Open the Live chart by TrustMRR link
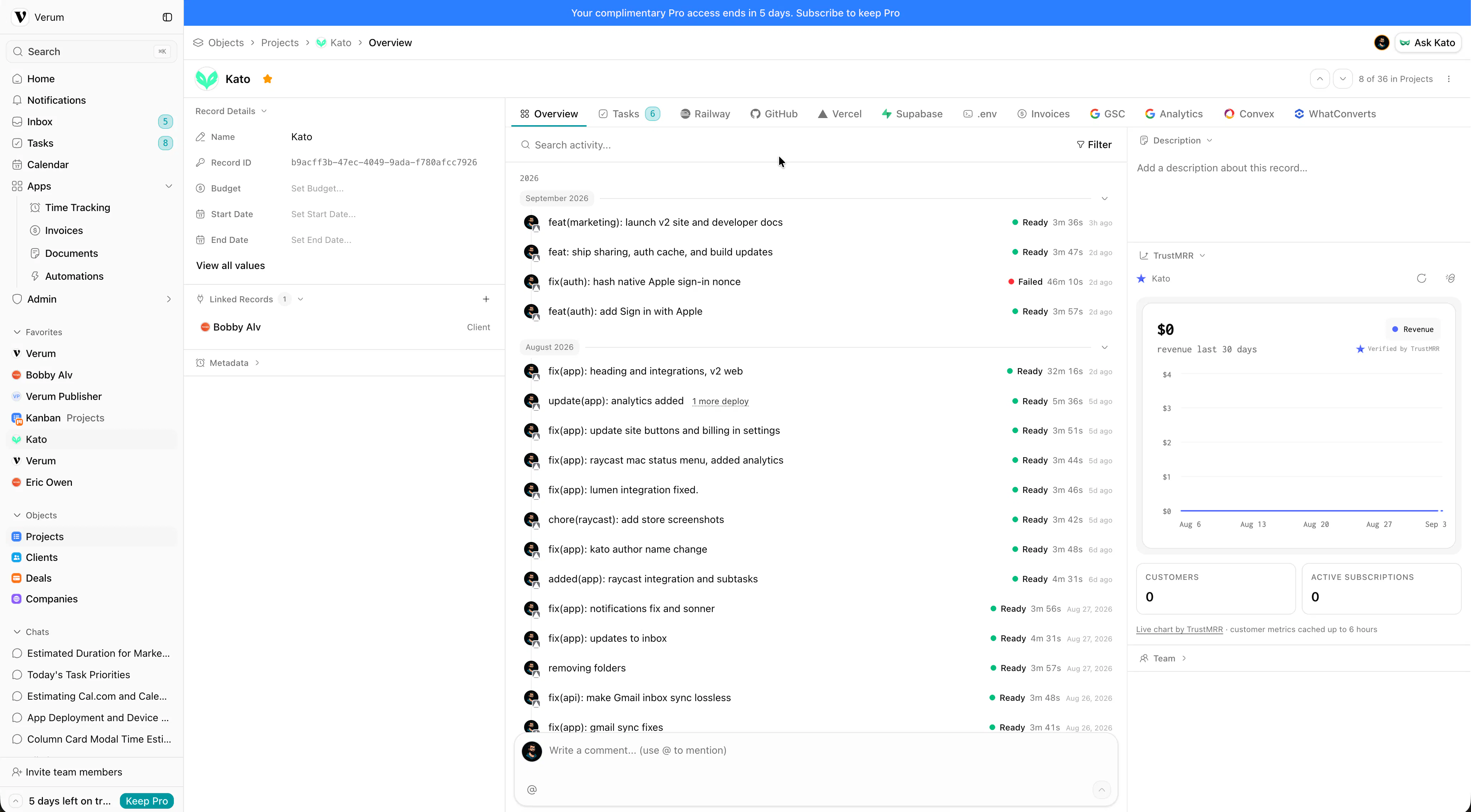The image size is (1471, 812). 1179,629
